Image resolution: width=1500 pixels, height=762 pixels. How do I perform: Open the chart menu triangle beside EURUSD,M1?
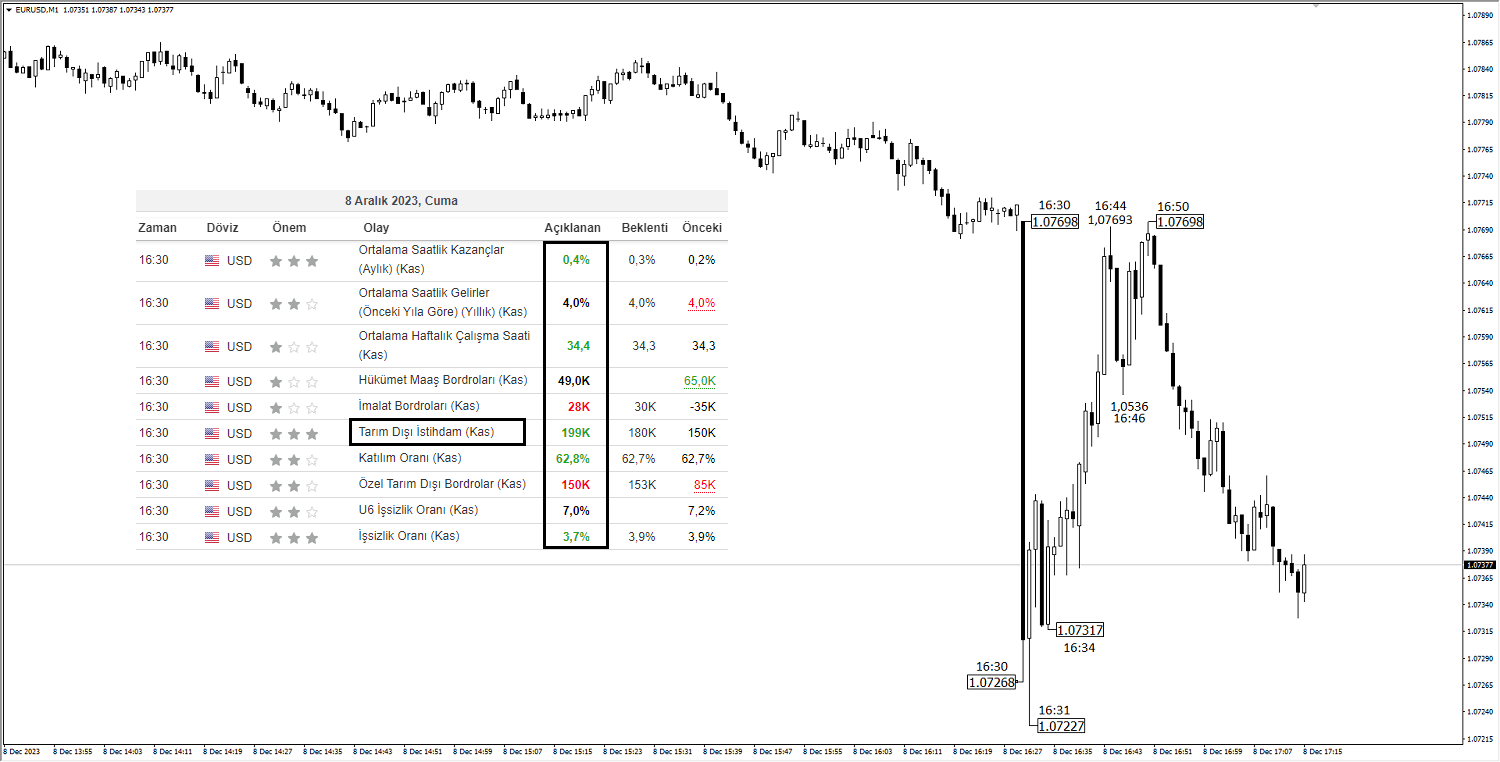point(8,9)
